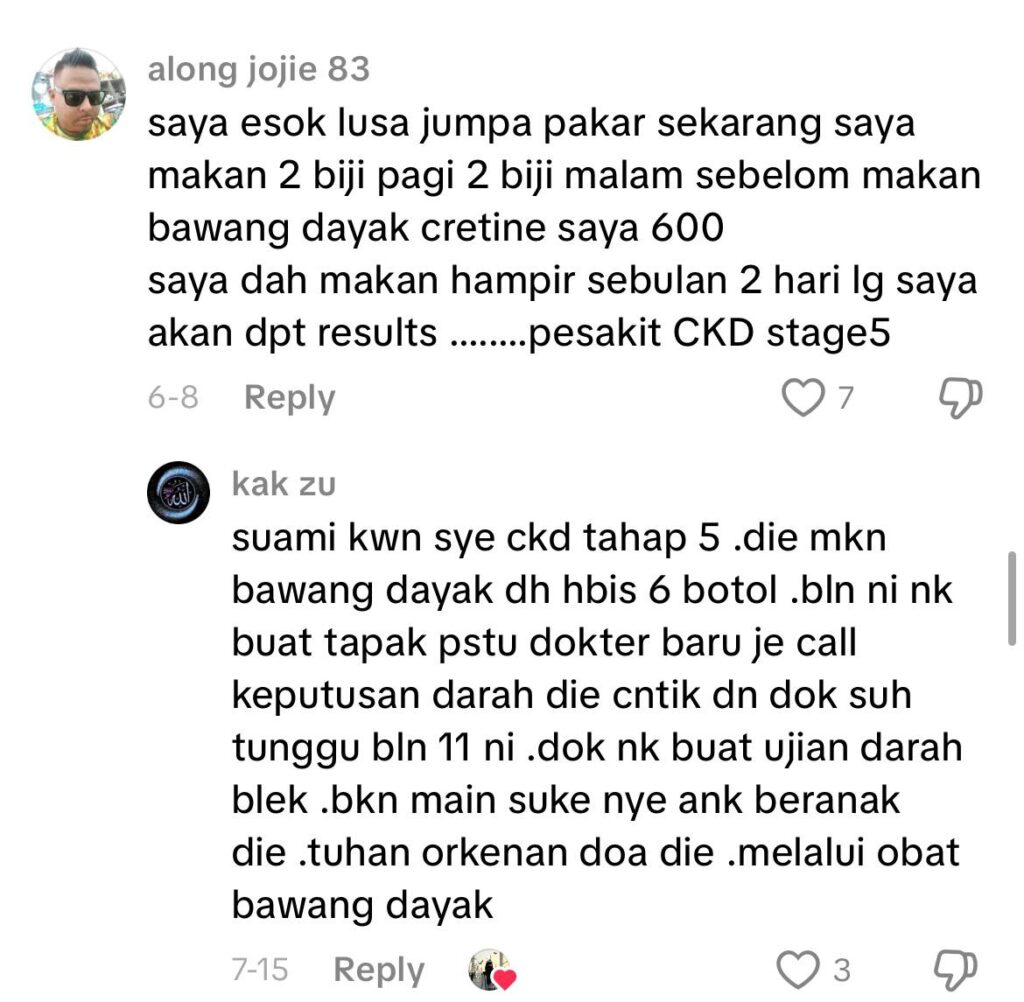Like along jojie 83's comment with heart
Screen dimensions: 1024x1002
coord(803,397)
